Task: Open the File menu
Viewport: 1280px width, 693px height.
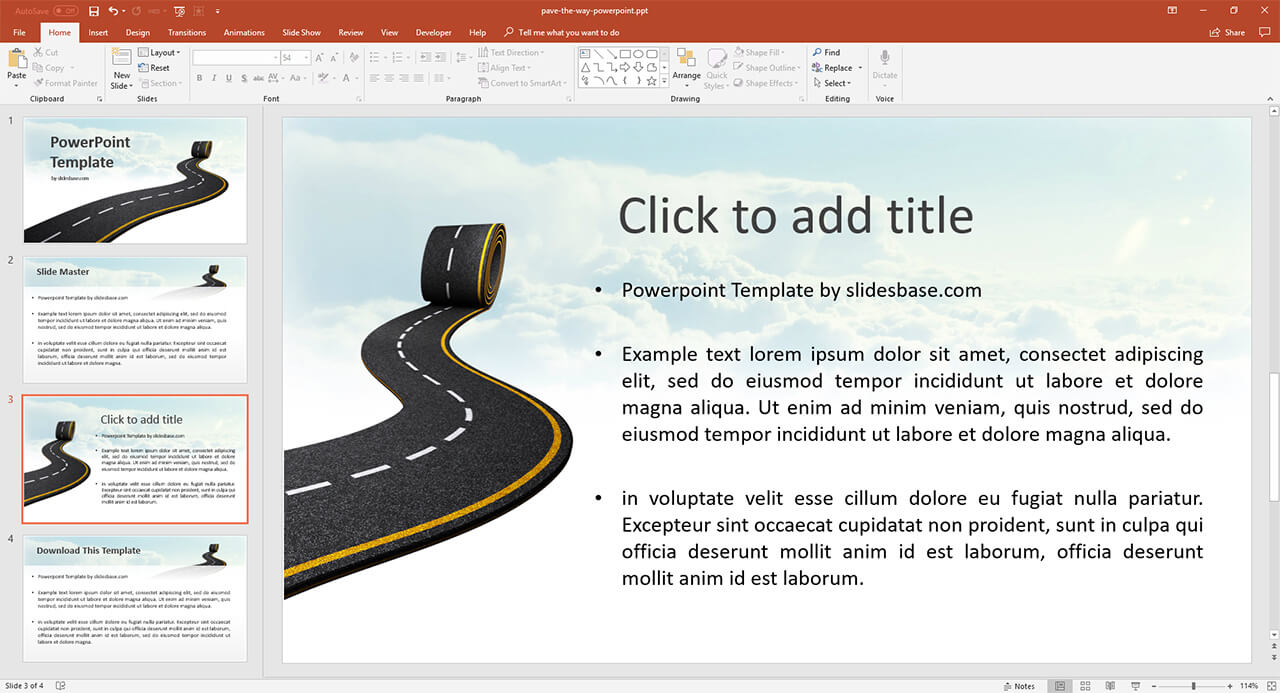Action: point(19,32)
